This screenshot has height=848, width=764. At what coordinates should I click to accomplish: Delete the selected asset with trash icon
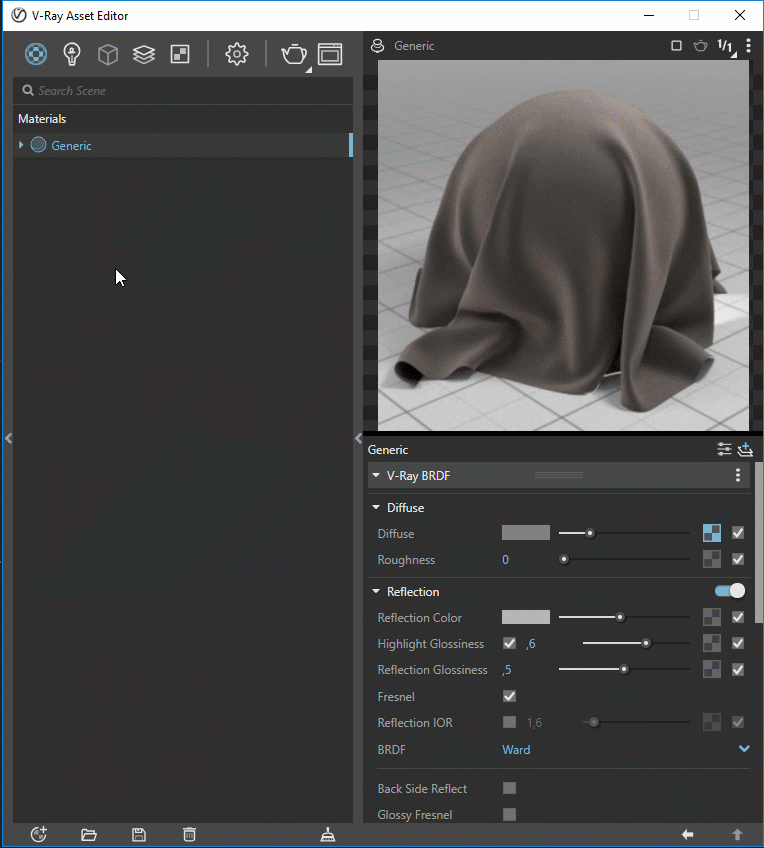pyautogui.click(x=189, y=834)
